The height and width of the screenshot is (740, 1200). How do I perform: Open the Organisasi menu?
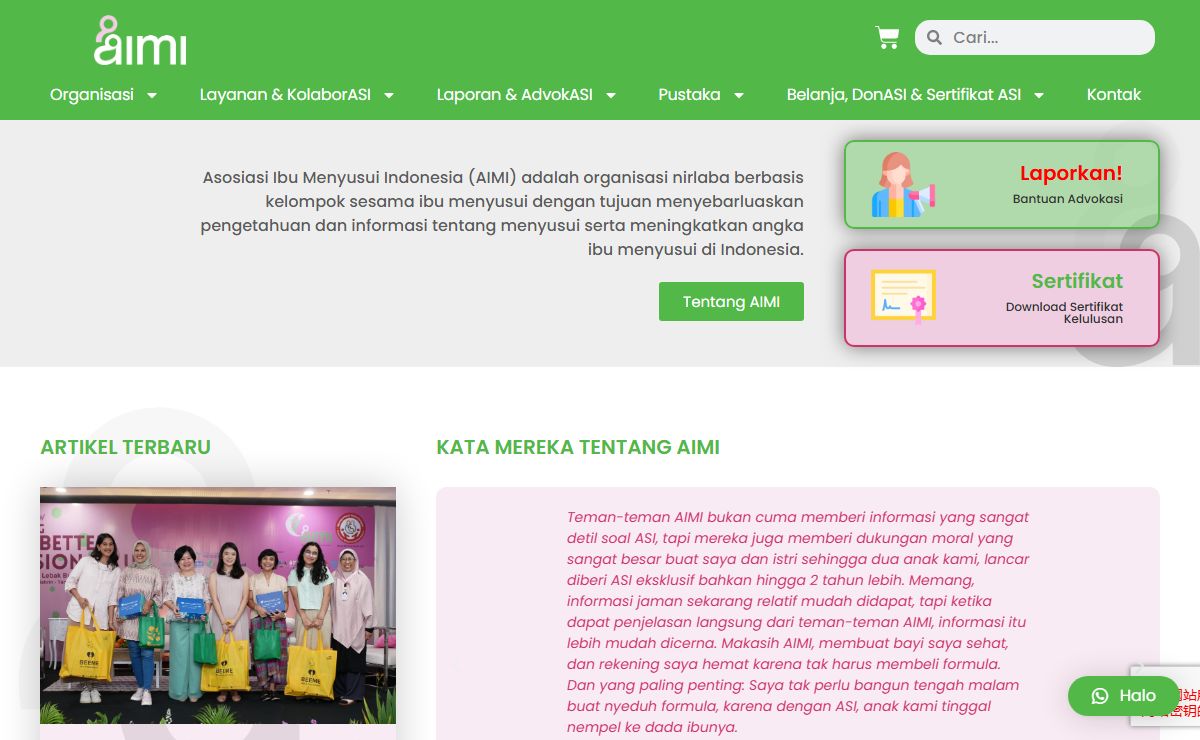point(92,95)
